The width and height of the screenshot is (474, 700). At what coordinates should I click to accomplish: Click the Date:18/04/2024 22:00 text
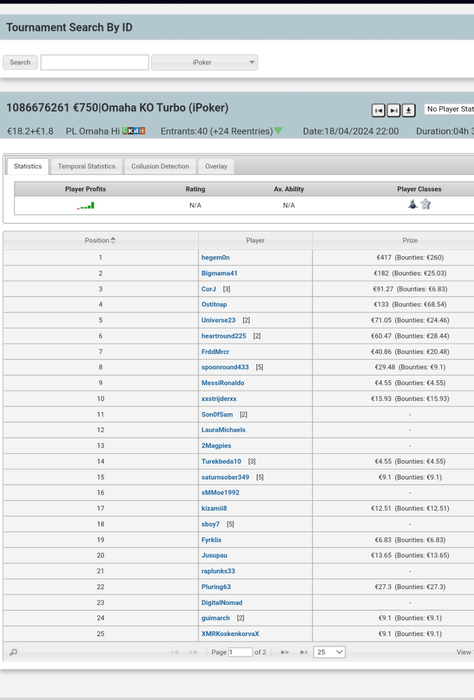pos(351,131)
